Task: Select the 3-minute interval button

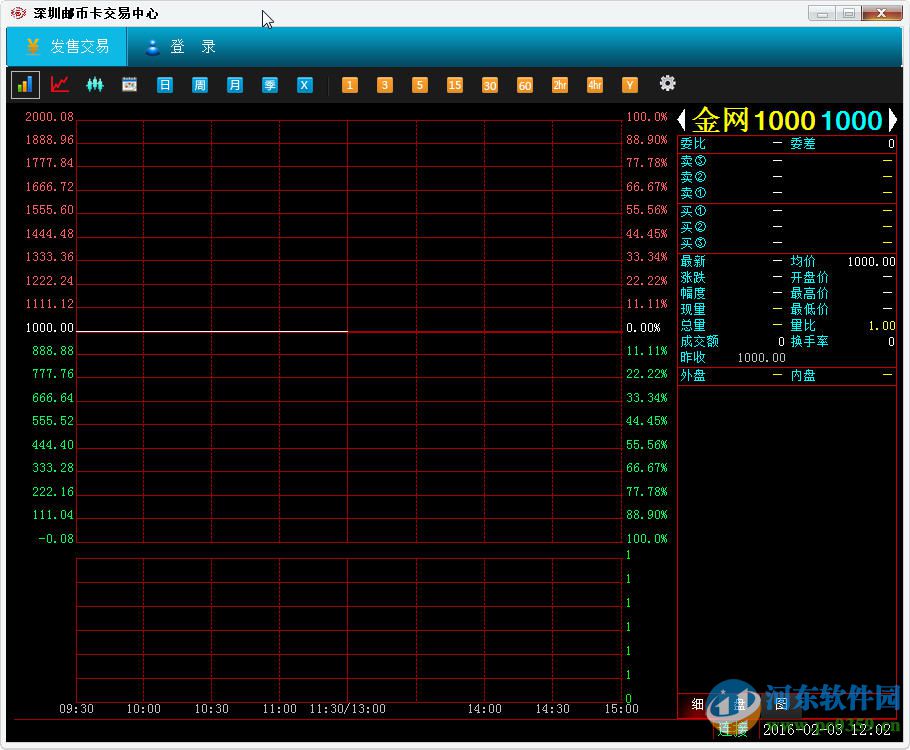Action: point(384,85)
